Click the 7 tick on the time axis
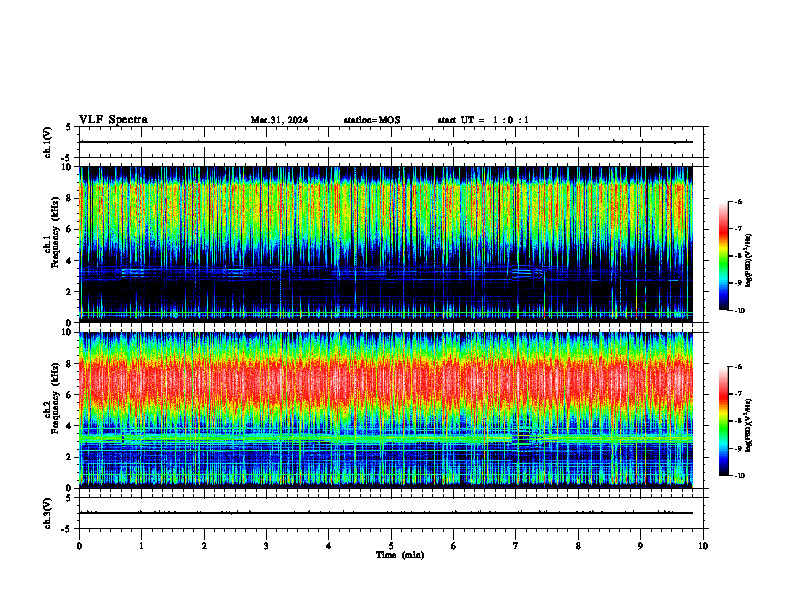The image size is (792, 612). click(516, 546)
